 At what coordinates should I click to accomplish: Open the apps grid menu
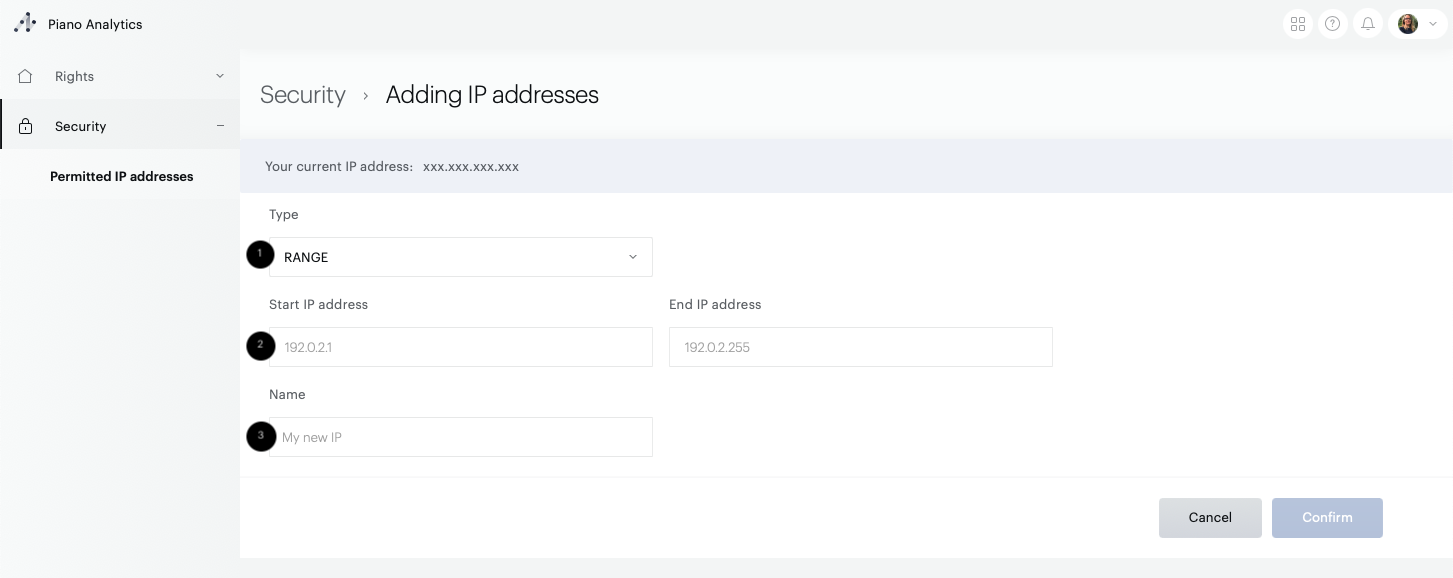coord(1297,23)
